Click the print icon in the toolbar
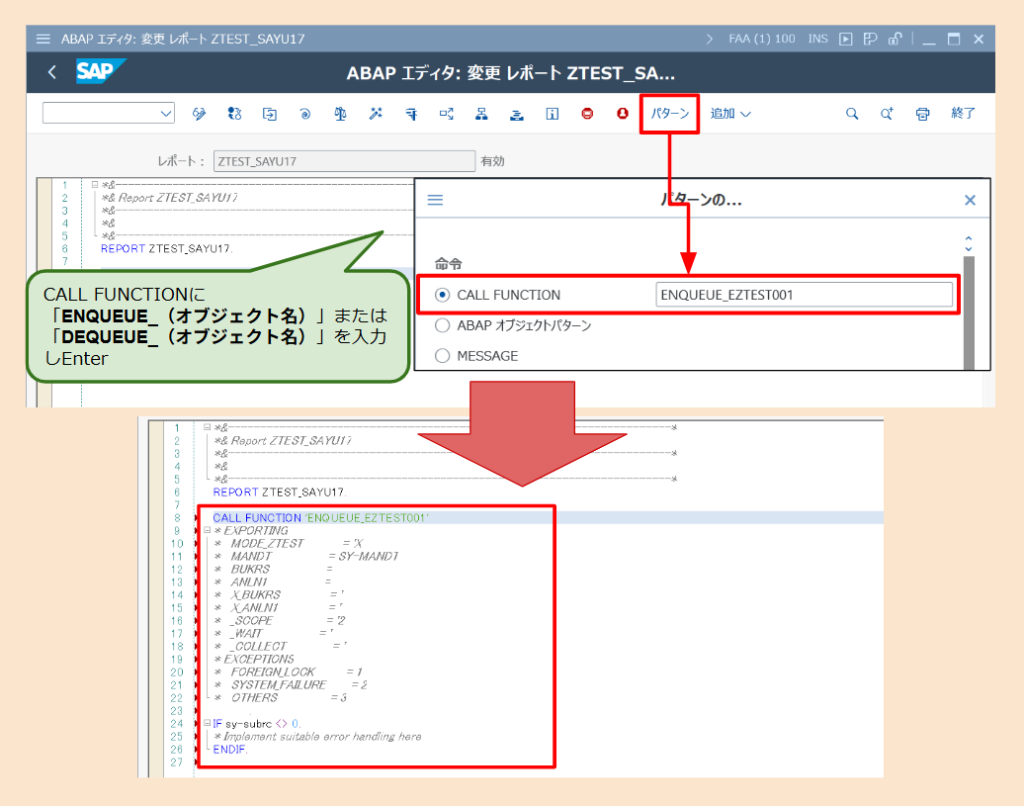 (x=921, y=113)
